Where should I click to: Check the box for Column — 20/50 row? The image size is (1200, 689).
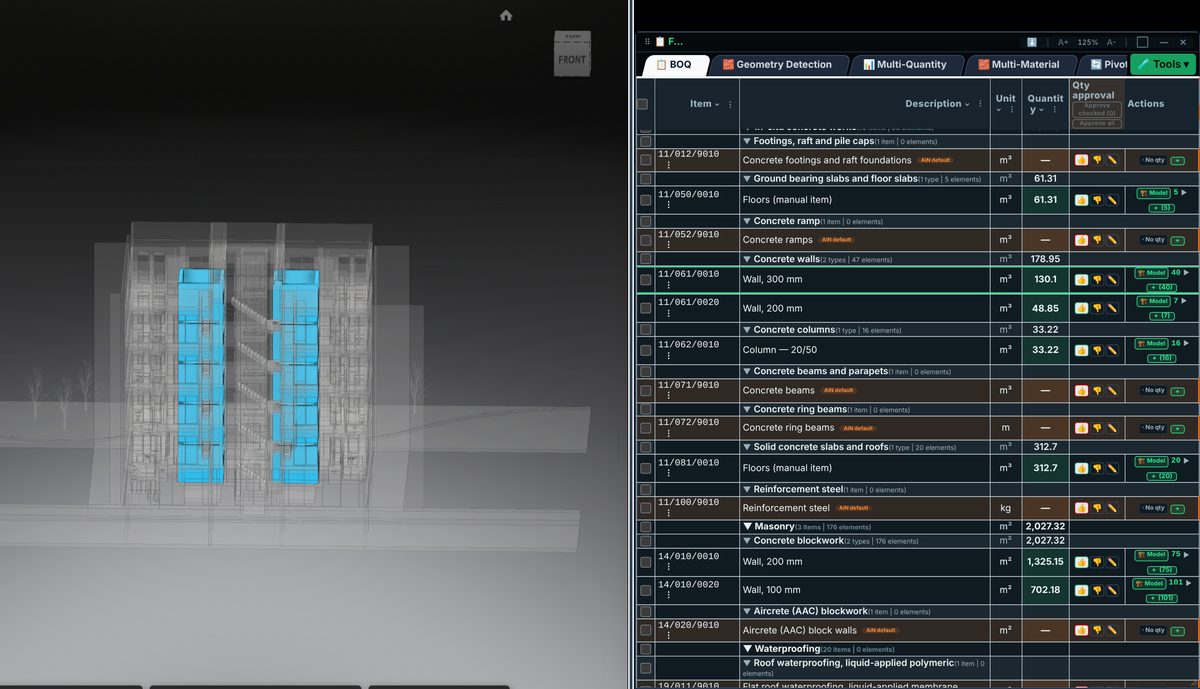pyautogui.click(x=646, y=350)
